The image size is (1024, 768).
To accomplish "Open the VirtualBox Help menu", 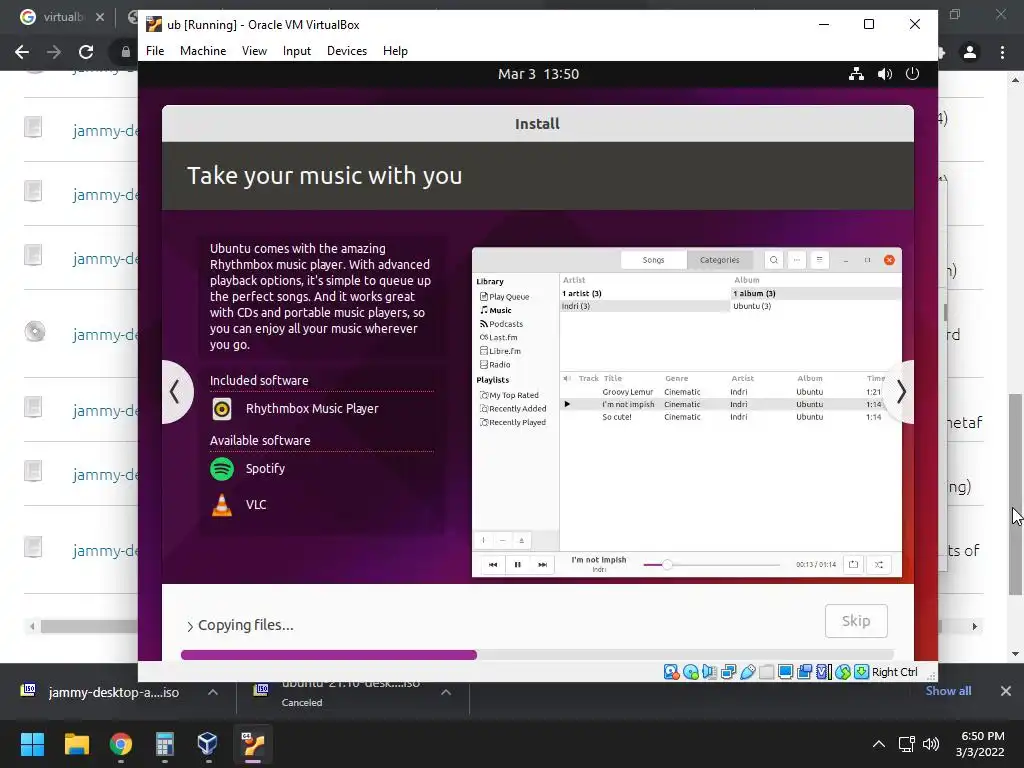I will coord(395,51).
